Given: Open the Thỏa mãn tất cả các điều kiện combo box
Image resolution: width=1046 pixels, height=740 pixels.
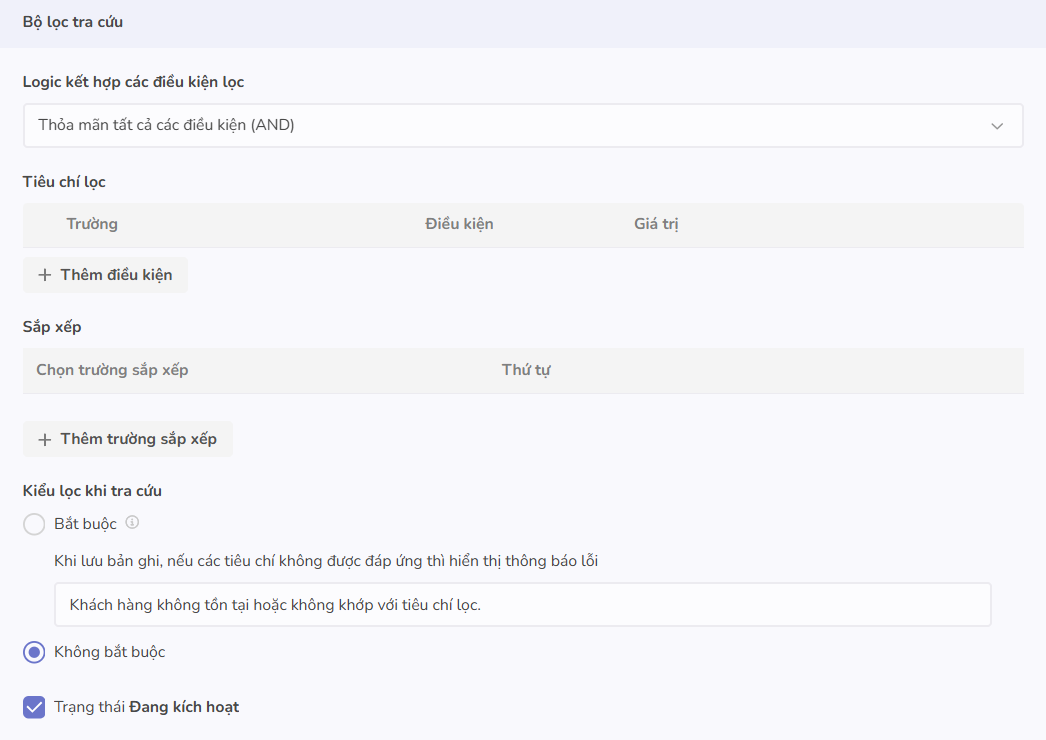Looking at the screenshot, I should [500, 126].
